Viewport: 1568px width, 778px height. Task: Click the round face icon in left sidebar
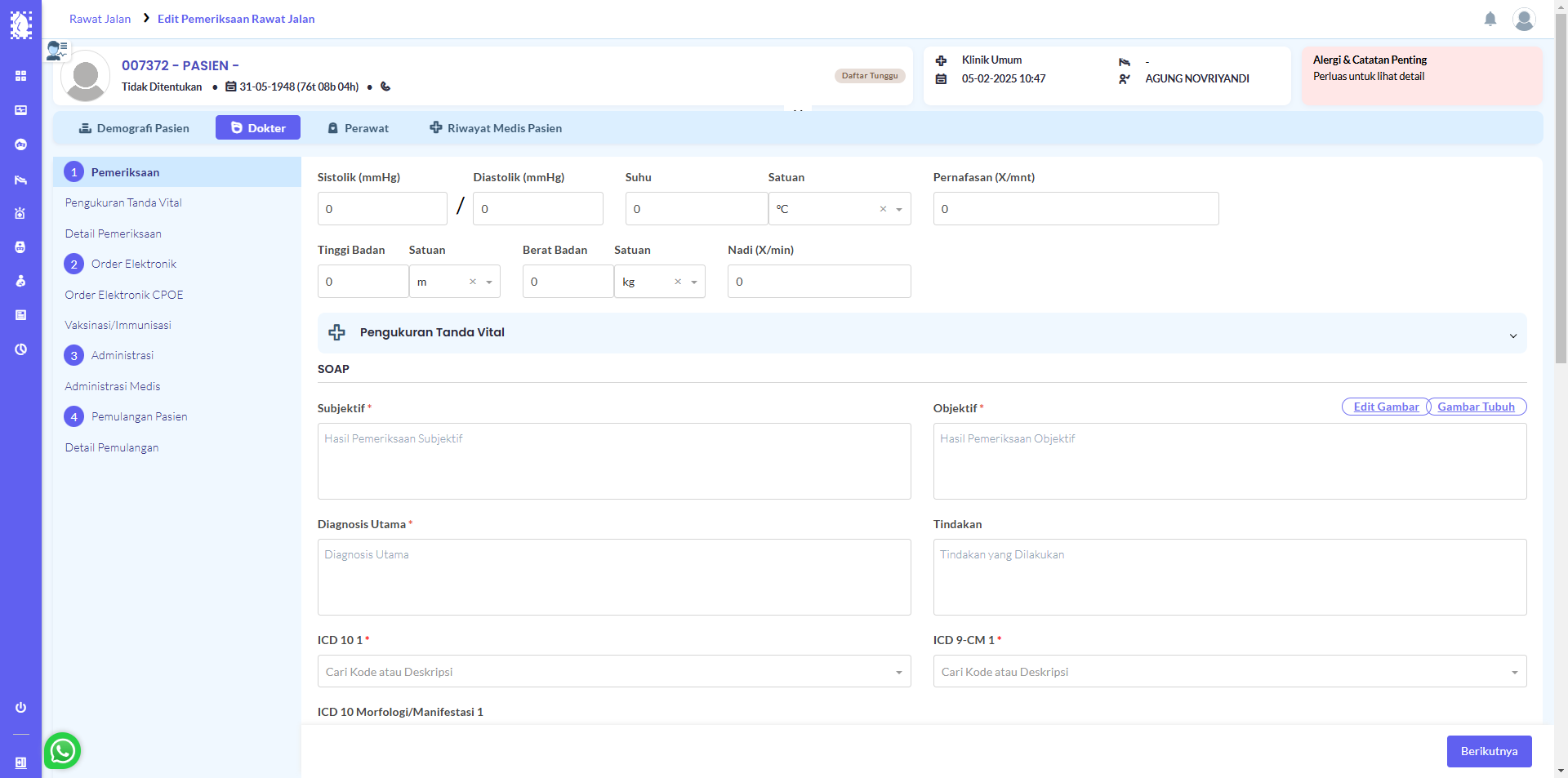click(x=20, y=144)
